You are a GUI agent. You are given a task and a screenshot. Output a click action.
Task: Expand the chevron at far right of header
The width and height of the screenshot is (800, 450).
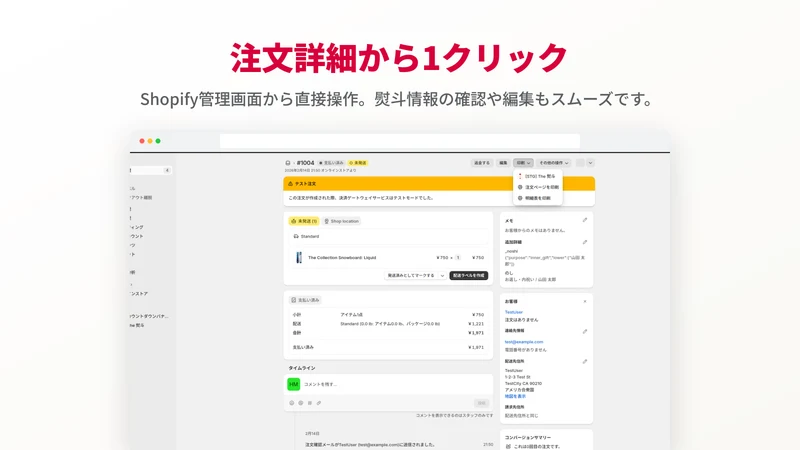coord(590,163)
